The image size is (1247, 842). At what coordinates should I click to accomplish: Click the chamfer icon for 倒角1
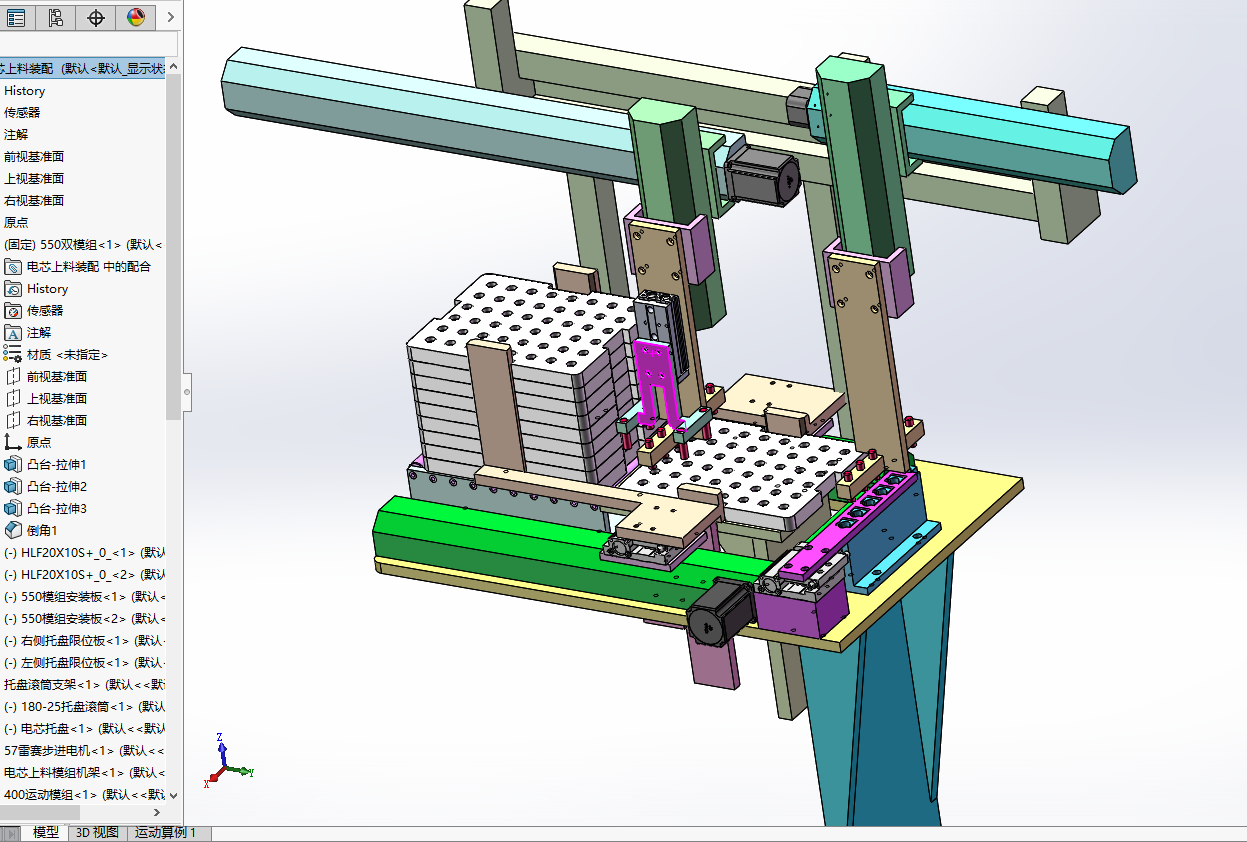click(x=13, y=530)
